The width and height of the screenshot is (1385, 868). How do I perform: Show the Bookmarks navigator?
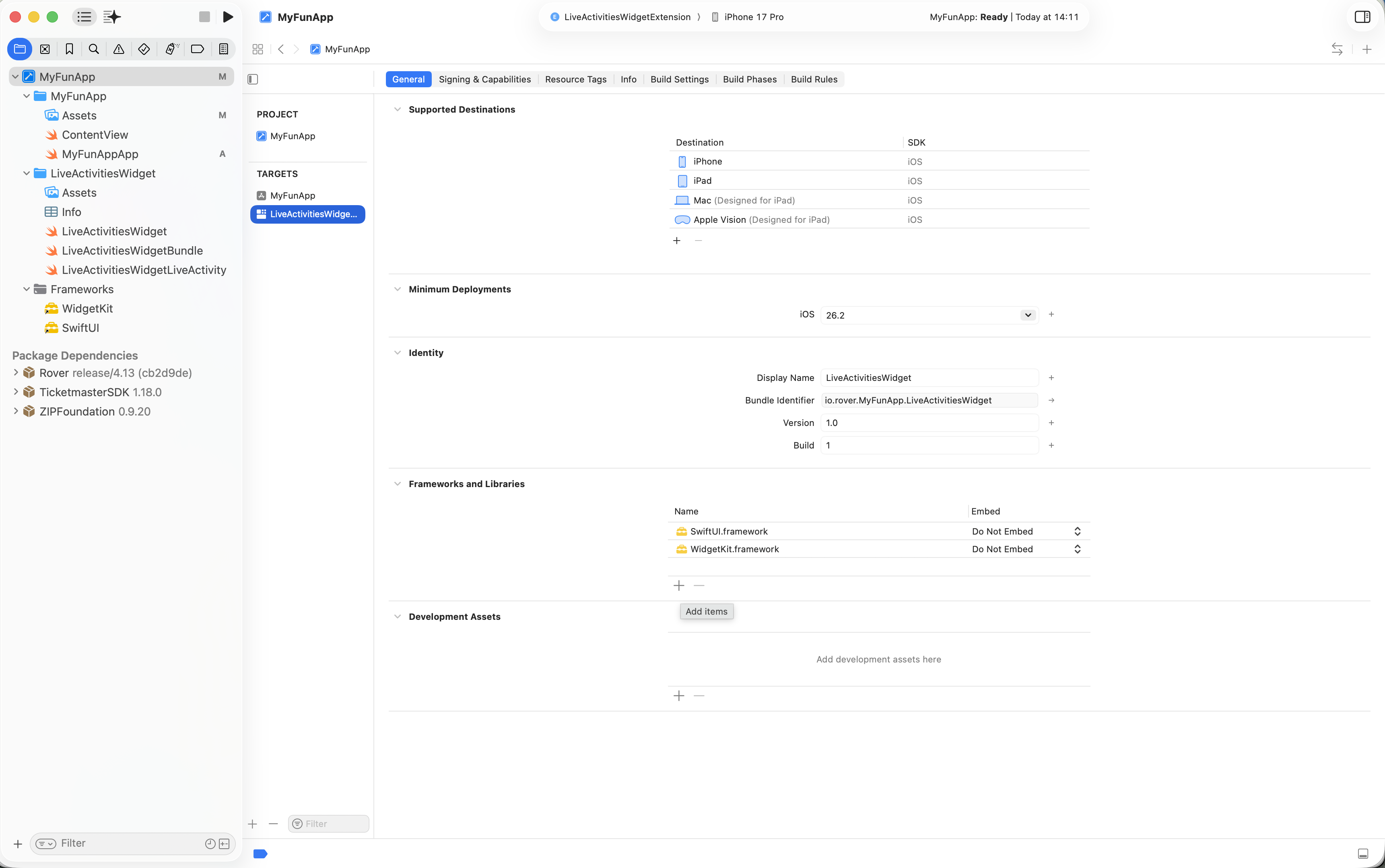[x=69, y=49]
